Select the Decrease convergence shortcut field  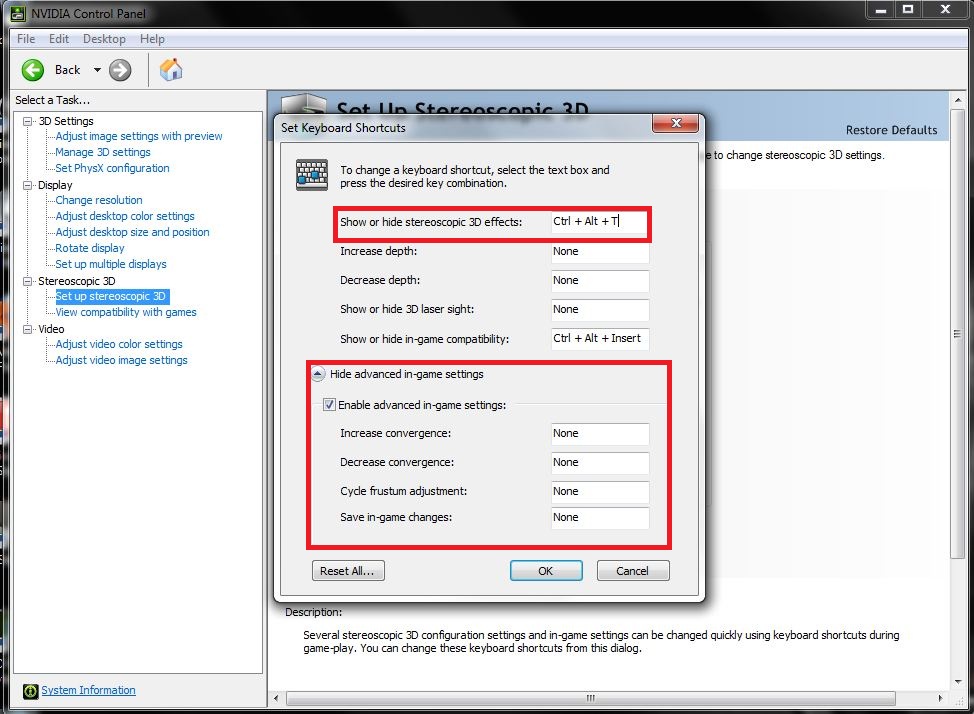600,463
